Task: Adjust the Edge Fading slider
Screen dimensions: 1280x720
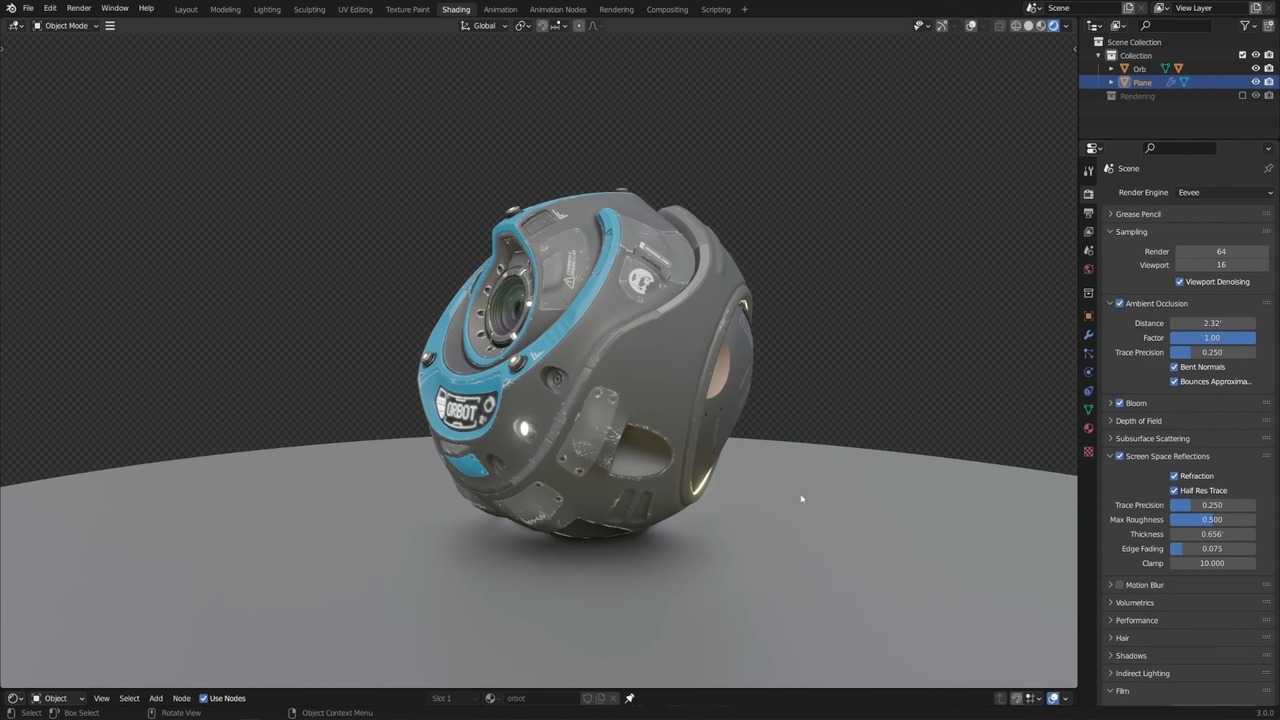Action: coord(1212,549)
